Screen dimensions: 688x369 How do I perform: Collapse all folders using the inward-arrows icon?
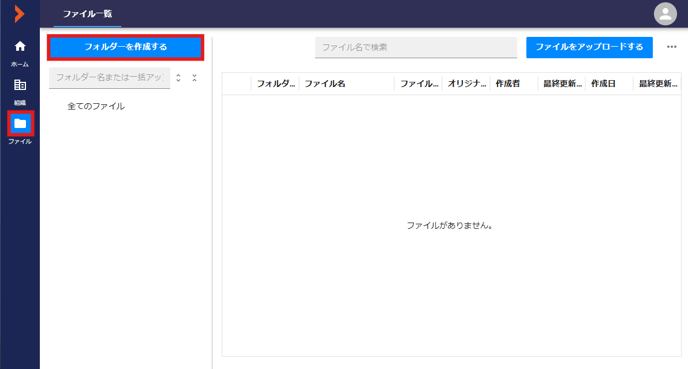(x=194, y=78)
